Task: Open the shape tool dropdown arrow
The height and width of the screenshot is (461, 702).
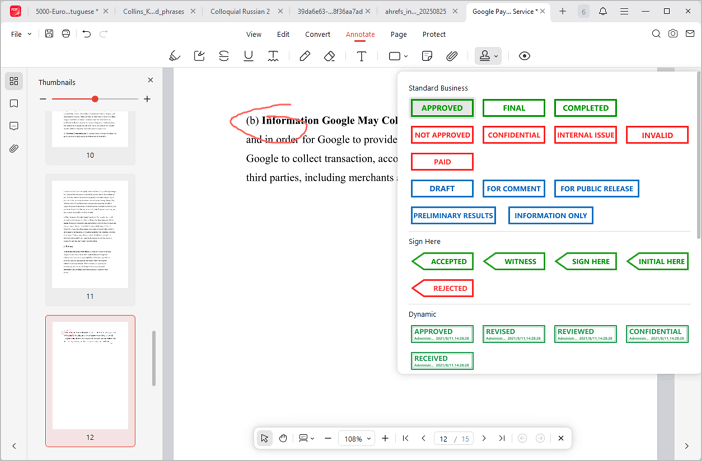Action: pyautogui.click(x=407, y=56)
